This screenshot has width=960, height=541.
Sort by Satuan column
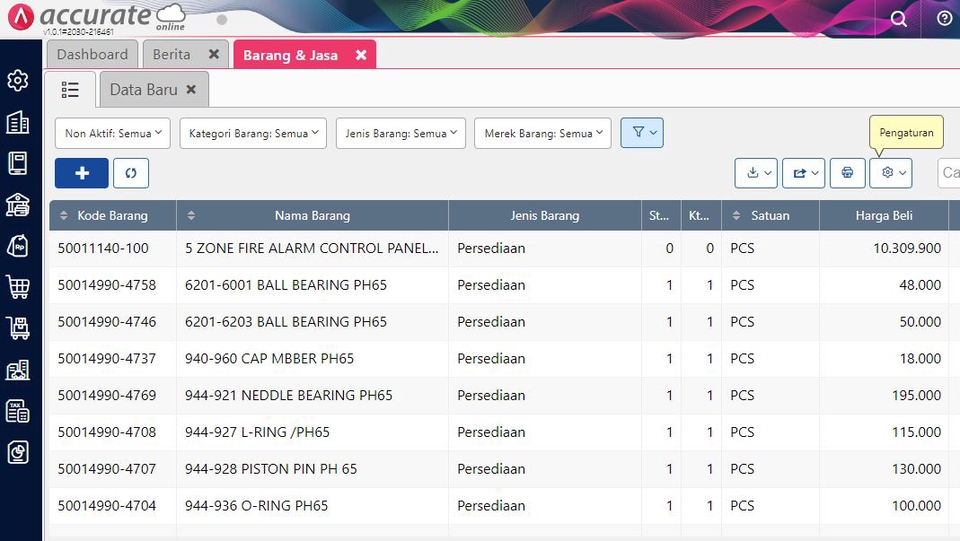pyautogui.click(x=770, y=215)
